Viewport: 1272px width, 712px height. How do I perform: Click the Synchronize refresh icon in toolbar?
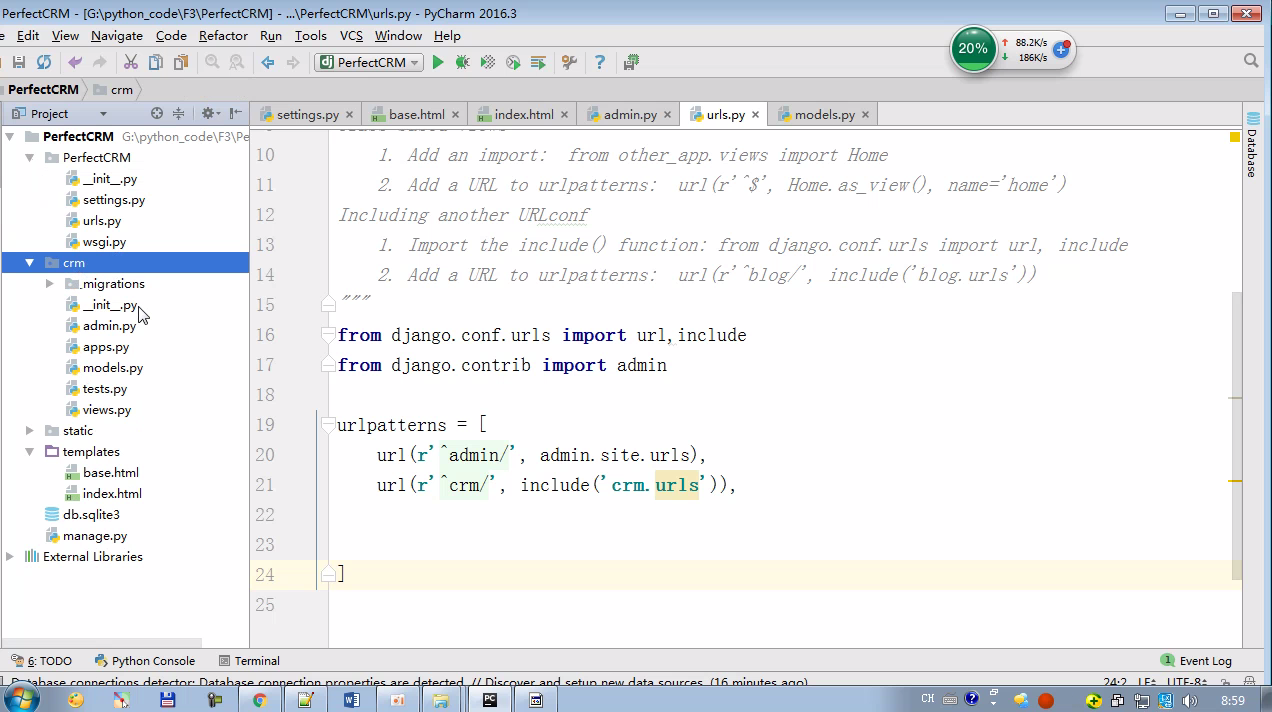click(x=43, y=62)
